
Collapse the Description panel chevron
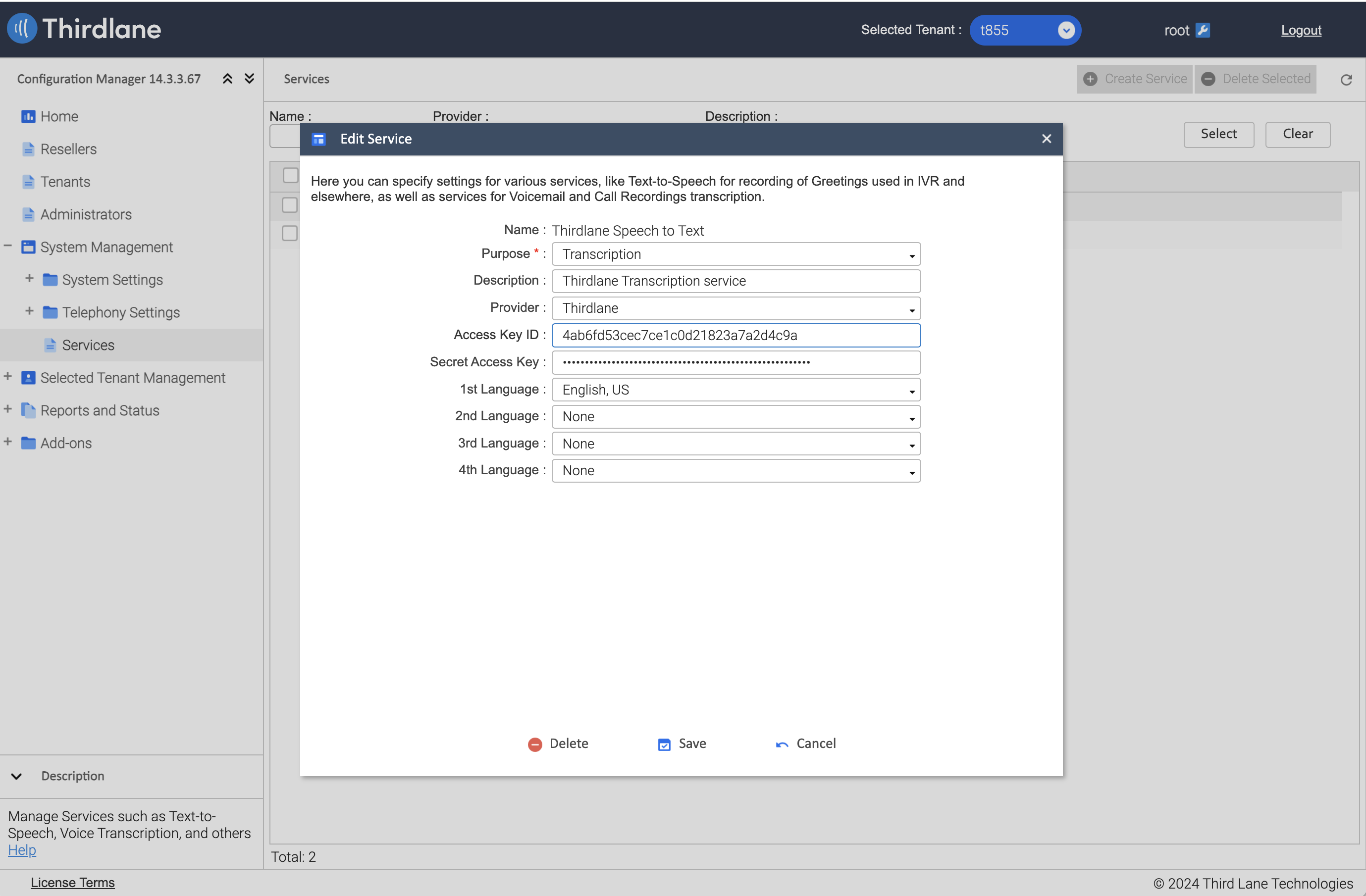tap(17, 777)
